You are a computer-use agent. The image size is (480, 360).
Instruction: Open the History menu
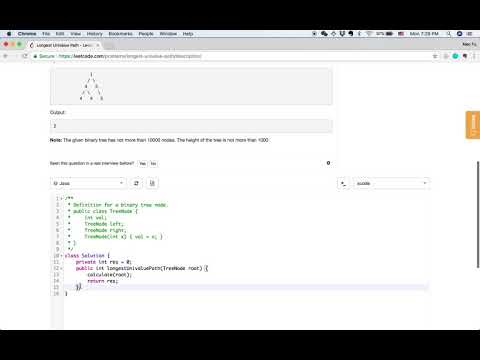[95, 34]
